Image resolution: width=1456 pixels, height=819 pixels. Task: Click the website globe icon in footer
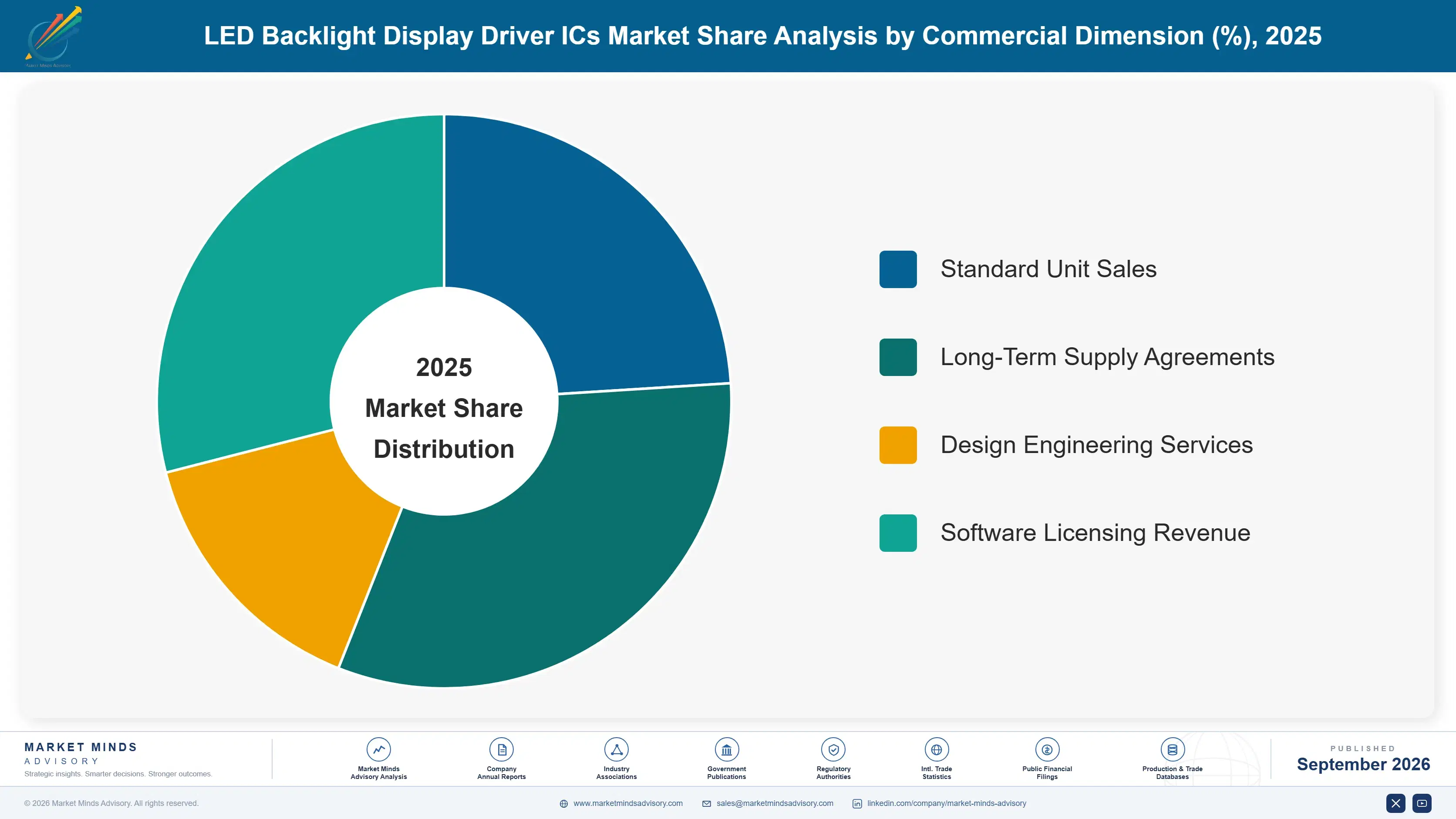[563, 804]
